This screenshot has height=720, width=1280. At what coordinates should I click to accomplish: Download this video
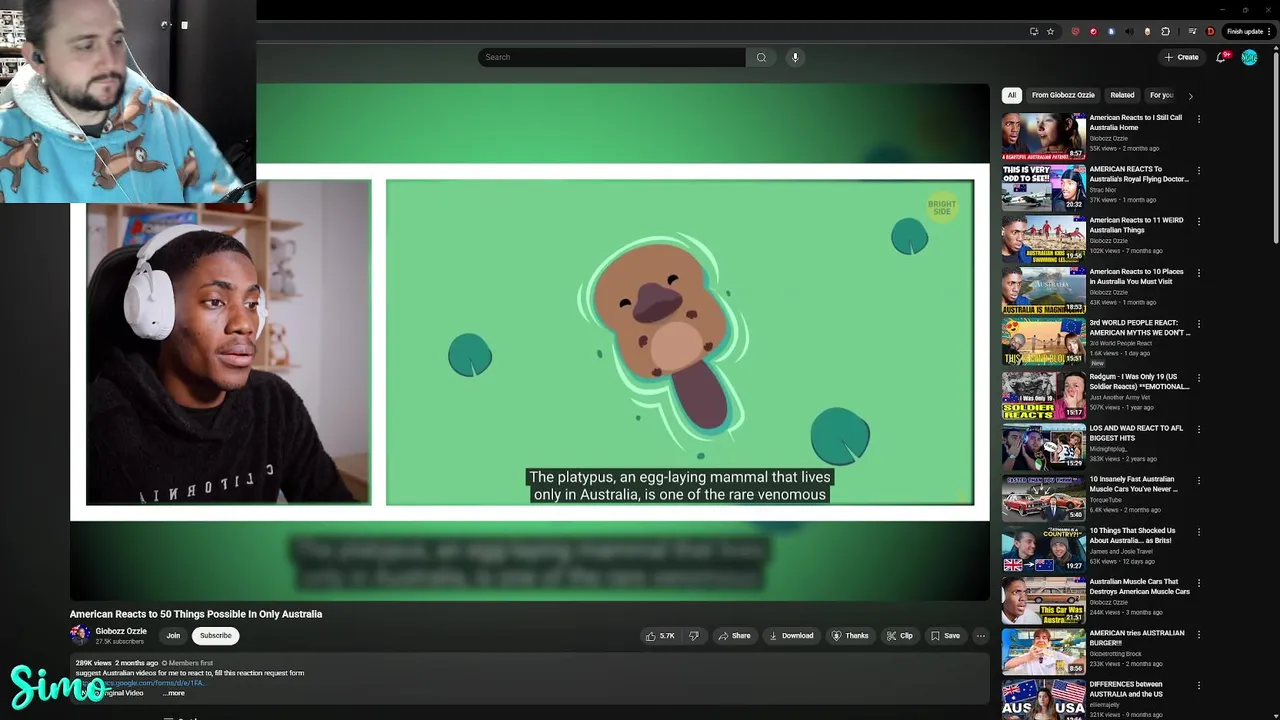[x=791, y=636]
